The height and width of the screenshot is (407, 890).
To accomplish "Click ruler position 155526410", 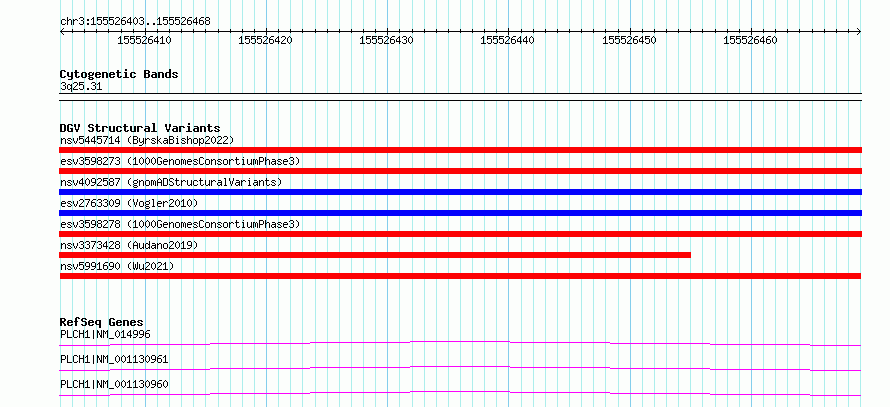I will (x=144, y=40).
